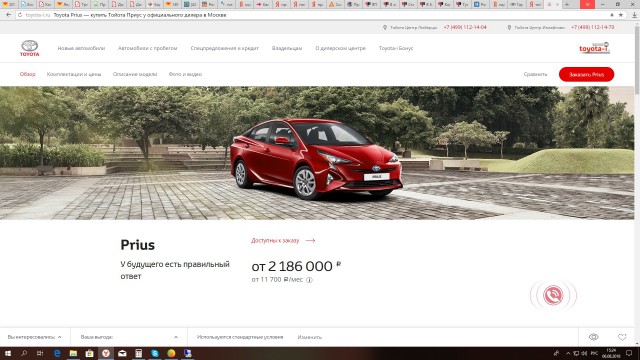Show hidden system tray icons chevron
This screenshot has width=640, height=360.
(568, 353)
